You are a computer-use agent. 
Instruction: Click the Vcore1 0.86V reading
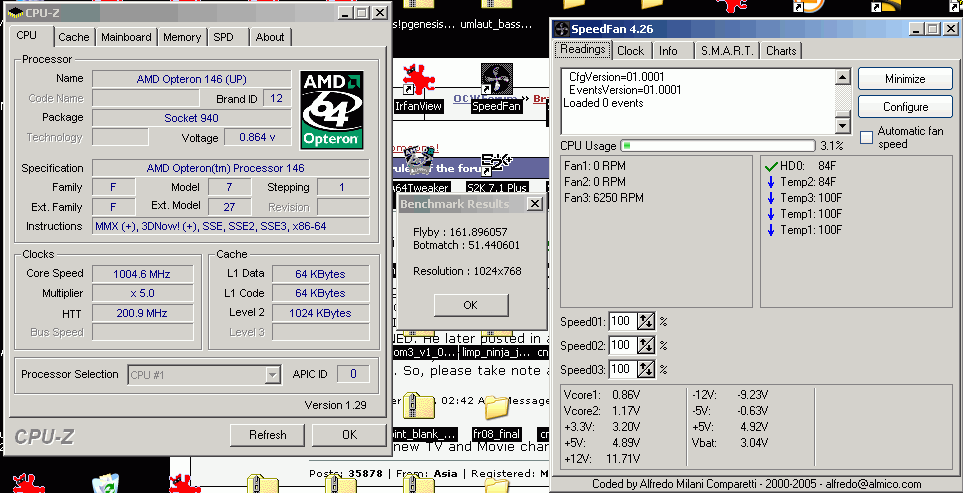[x=601, y=395]
